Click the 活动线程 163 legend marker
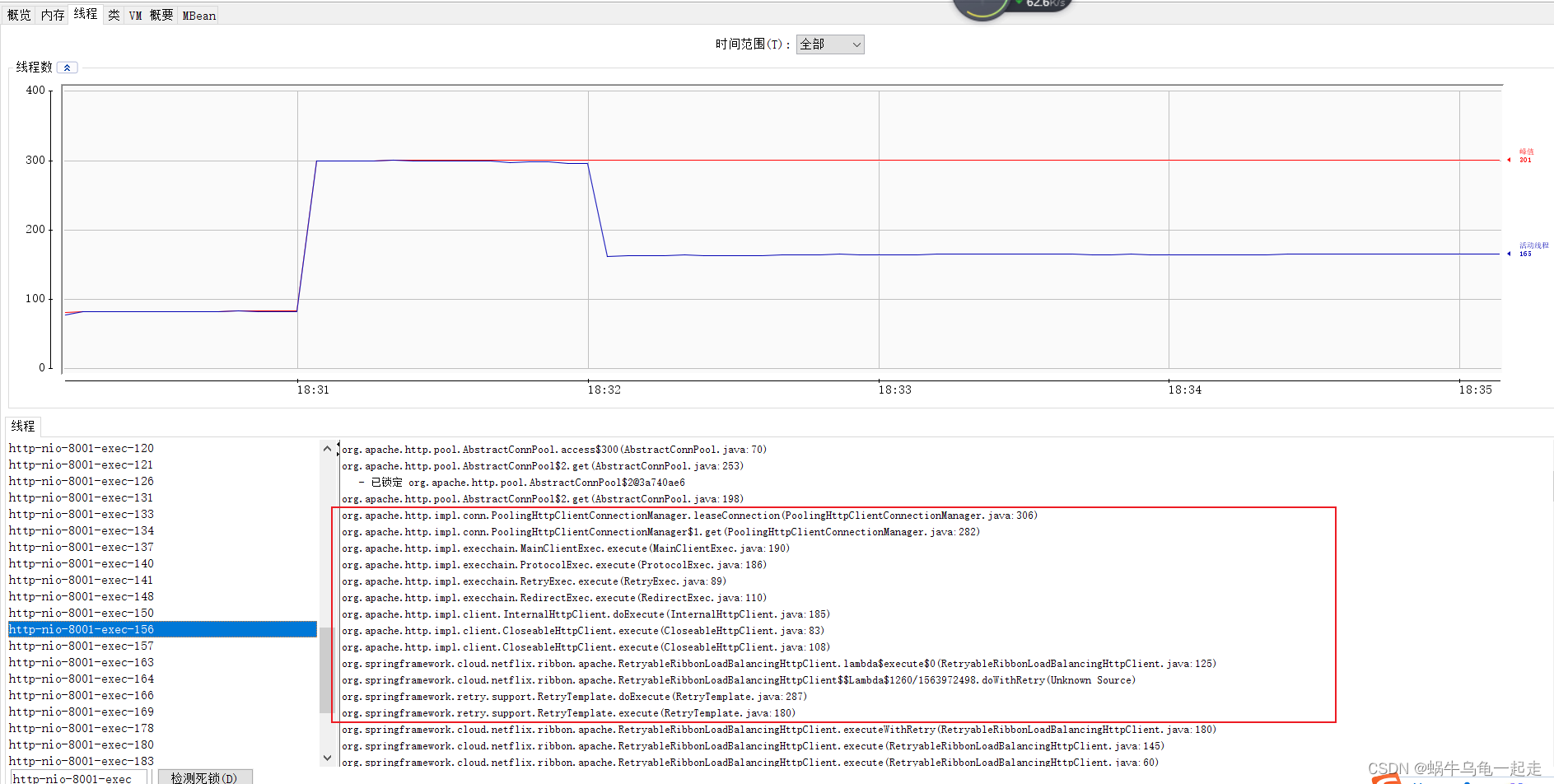This screenshot has width=1554, height=784. click(1527, 250)
